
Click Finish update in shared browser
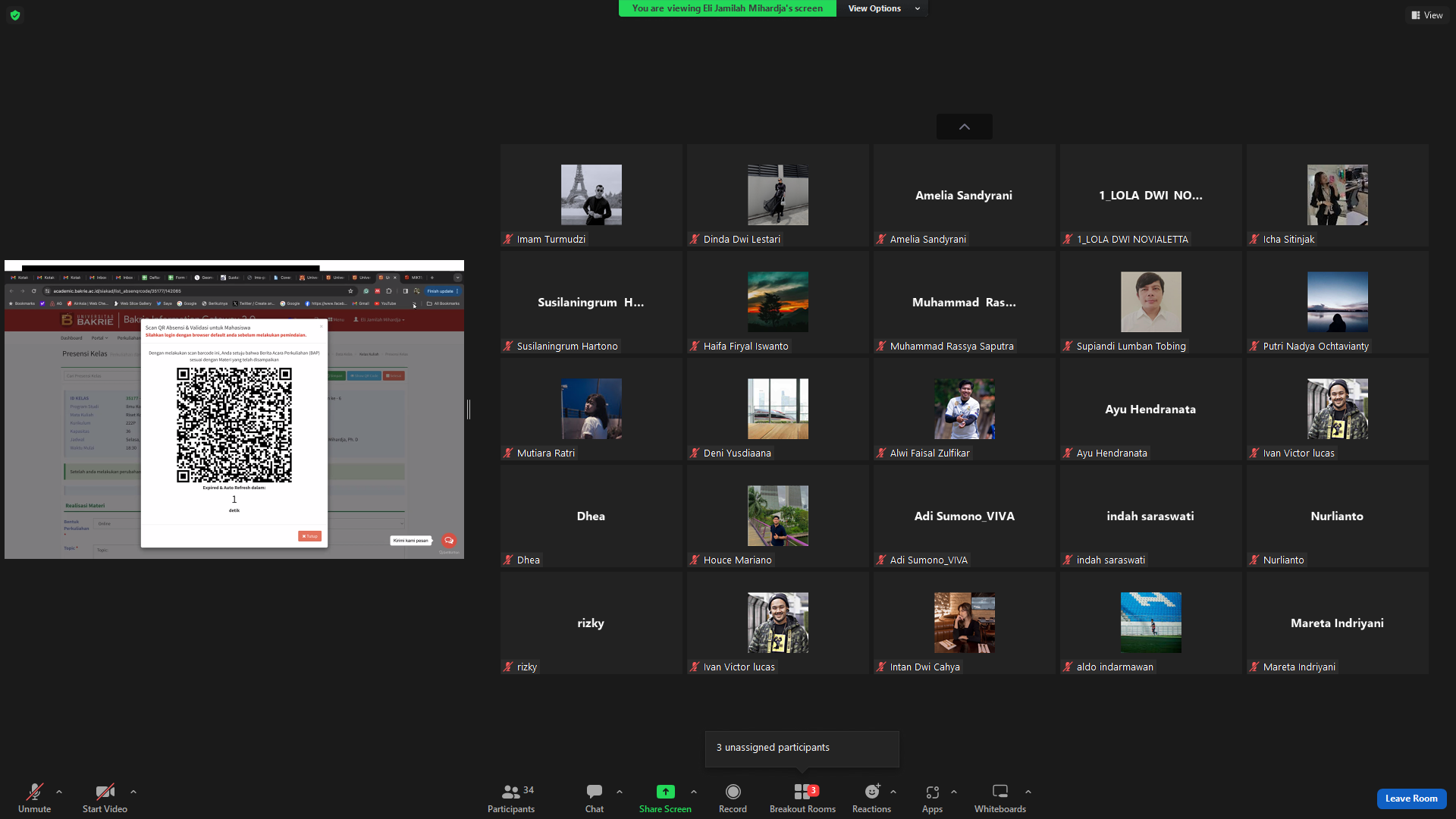(441, 291)
